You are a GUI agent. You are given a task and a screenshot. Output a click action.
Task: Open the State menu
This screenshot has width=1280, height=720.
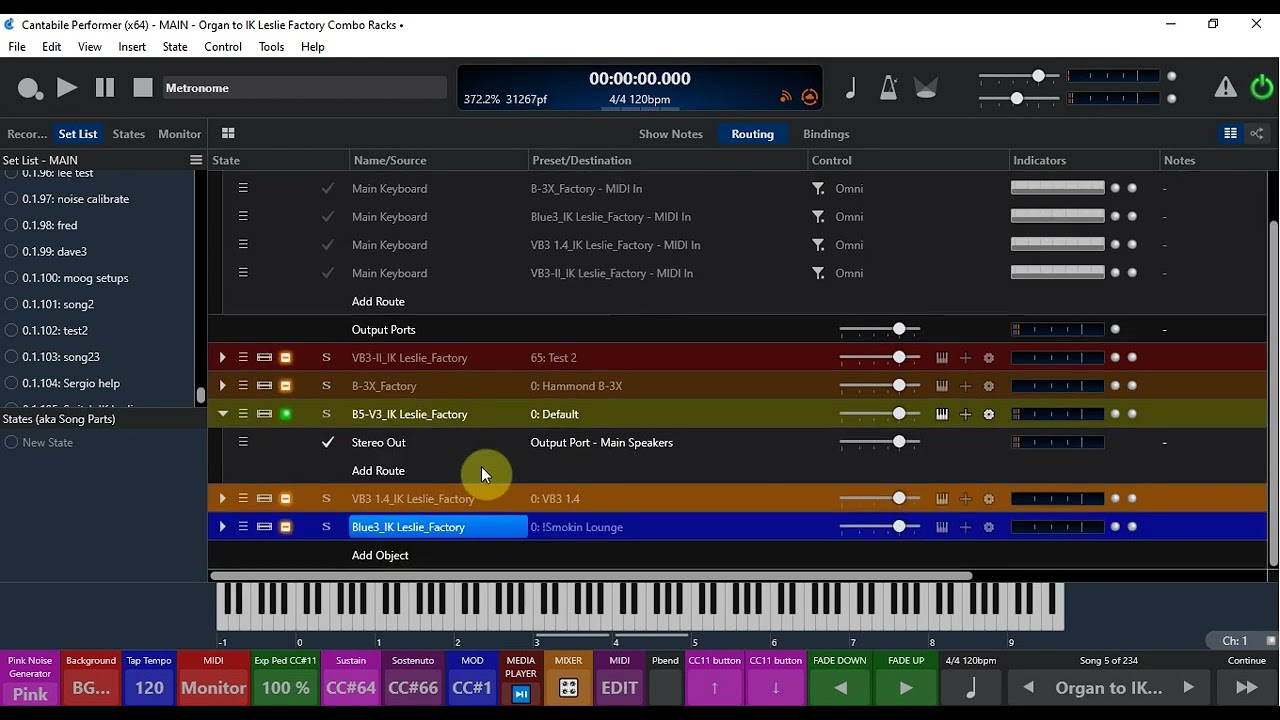tap(175, 47)
